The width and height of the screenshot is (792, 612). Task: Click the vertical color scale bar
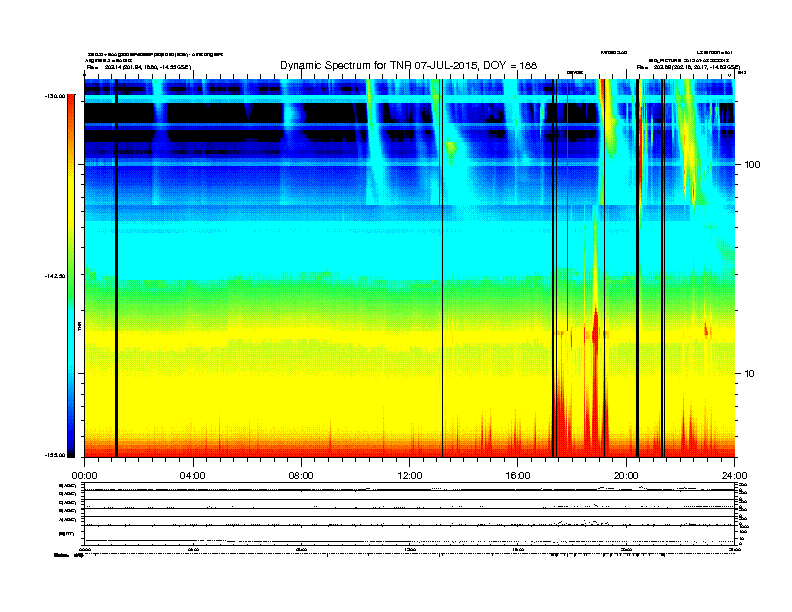click(x=71, y=276)
